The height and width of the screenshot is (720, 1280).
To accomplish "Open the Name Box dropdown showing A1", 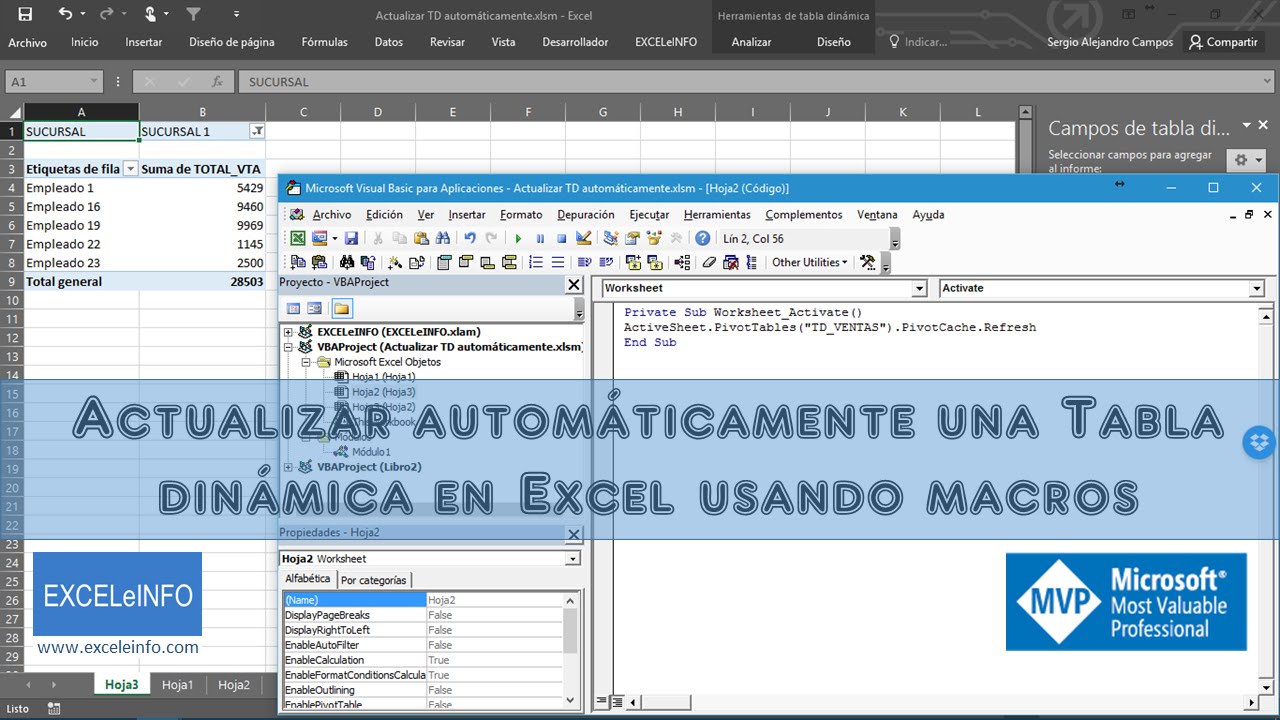I will point(94,82).
